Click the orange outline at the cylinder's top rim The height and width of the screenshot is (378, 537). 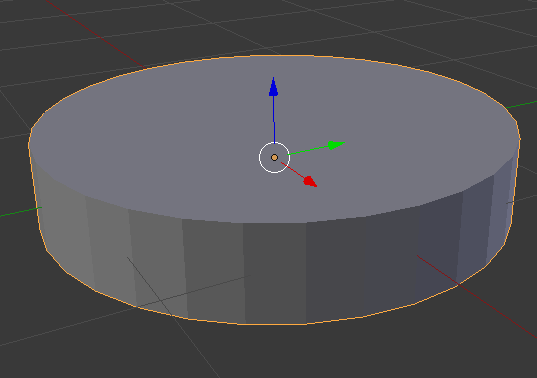click(274, 55)
